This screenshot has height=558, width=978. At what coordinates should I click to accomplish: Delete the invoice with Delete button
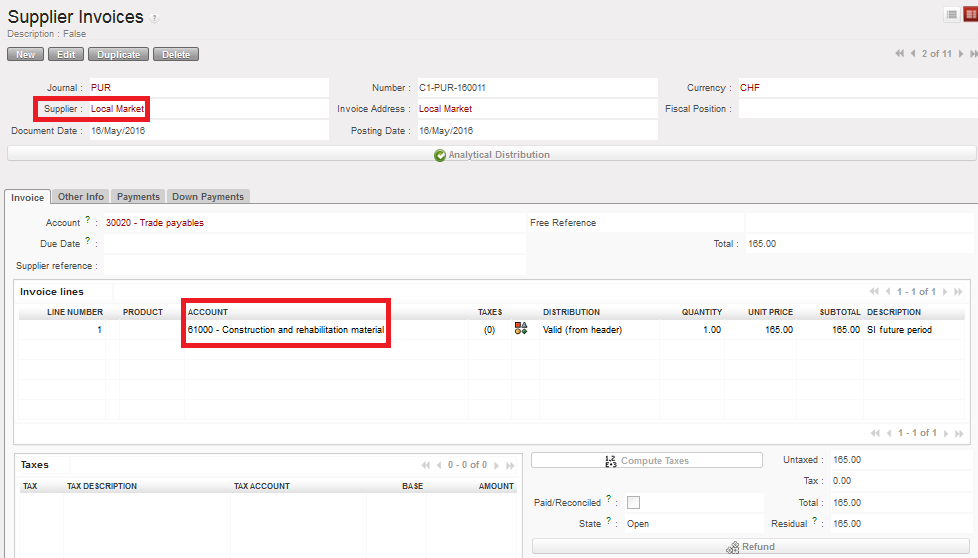[176, 54]
